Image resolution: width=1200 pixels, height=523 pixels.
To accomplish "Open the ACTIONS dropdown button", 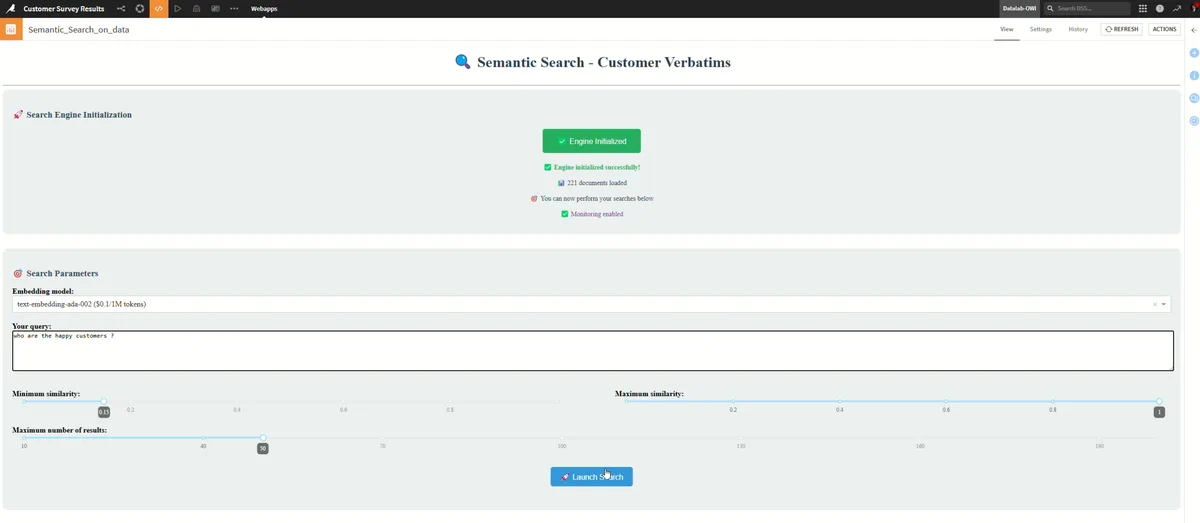I will [1165, 29].
